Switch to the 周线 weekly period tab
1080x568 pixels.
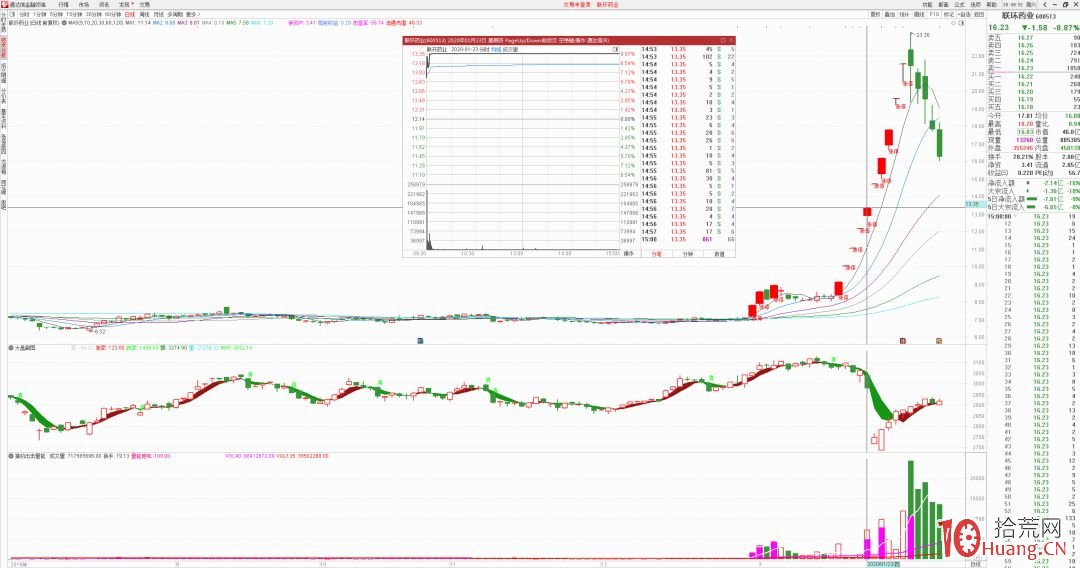pos(144,14)
